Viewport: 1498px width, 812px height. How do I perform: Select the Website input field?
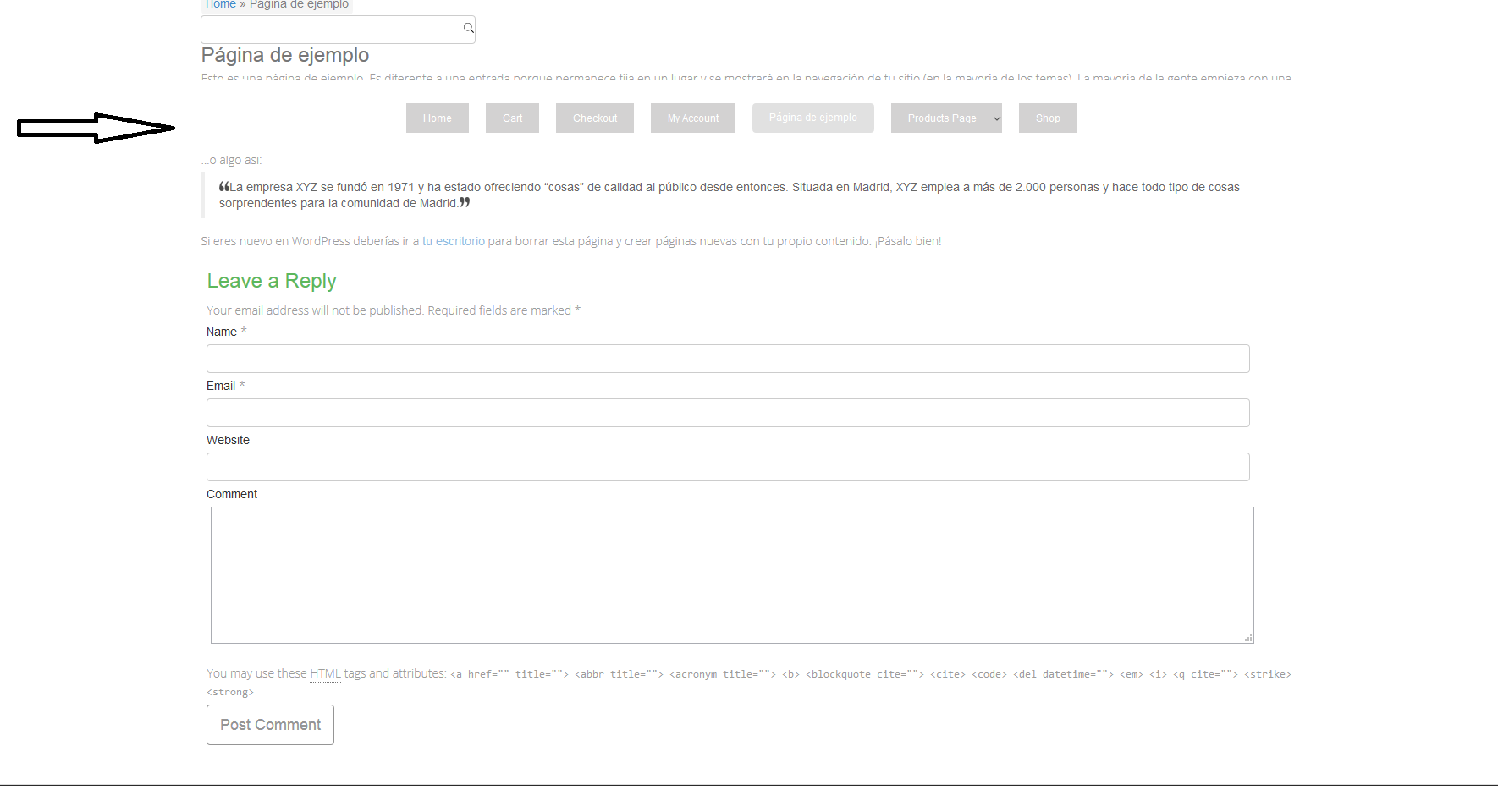(728, 467)
